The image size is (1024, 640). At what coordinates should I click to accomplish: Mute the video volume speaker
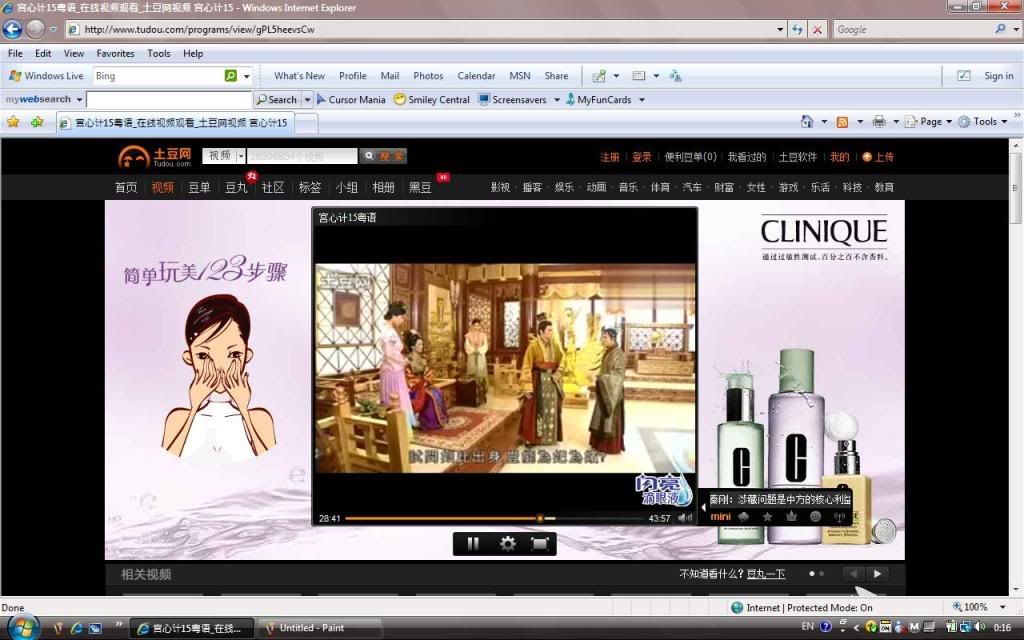[x=684, y=518]
